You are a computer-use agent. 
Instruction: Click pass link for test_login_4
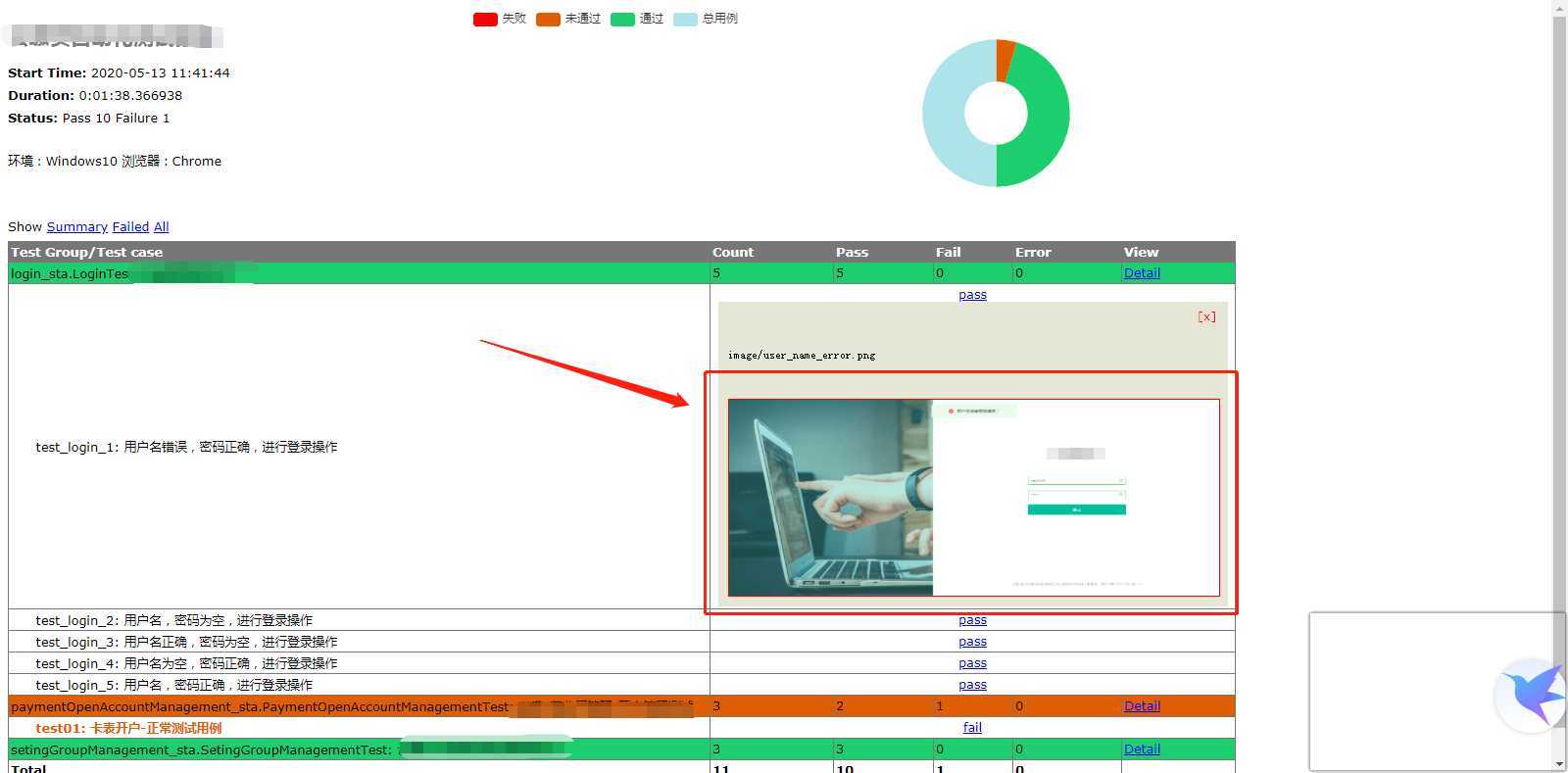(x=972, y=663)
